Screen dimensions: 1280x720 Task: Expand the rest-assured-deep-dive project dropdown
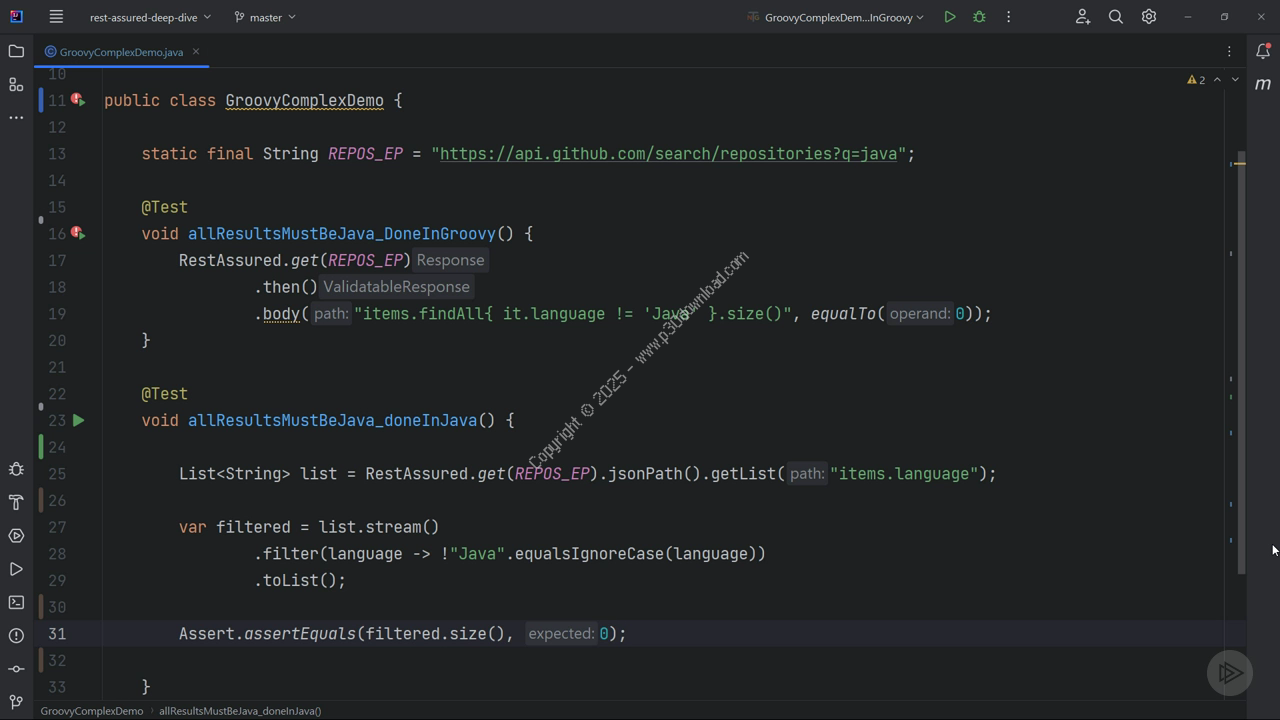point(150,17)
